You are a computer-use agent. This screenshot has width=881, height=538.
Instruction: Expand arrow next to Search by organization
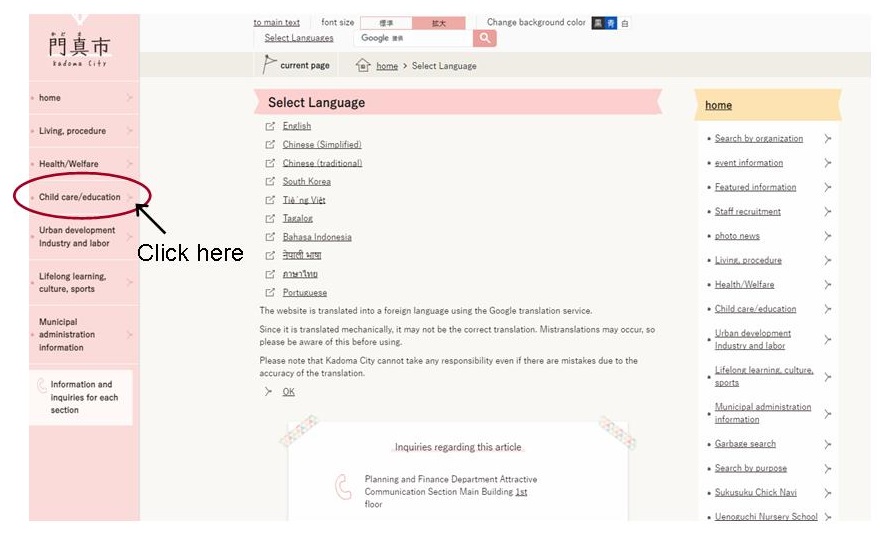pyautogui.click(x=827, y=139)
